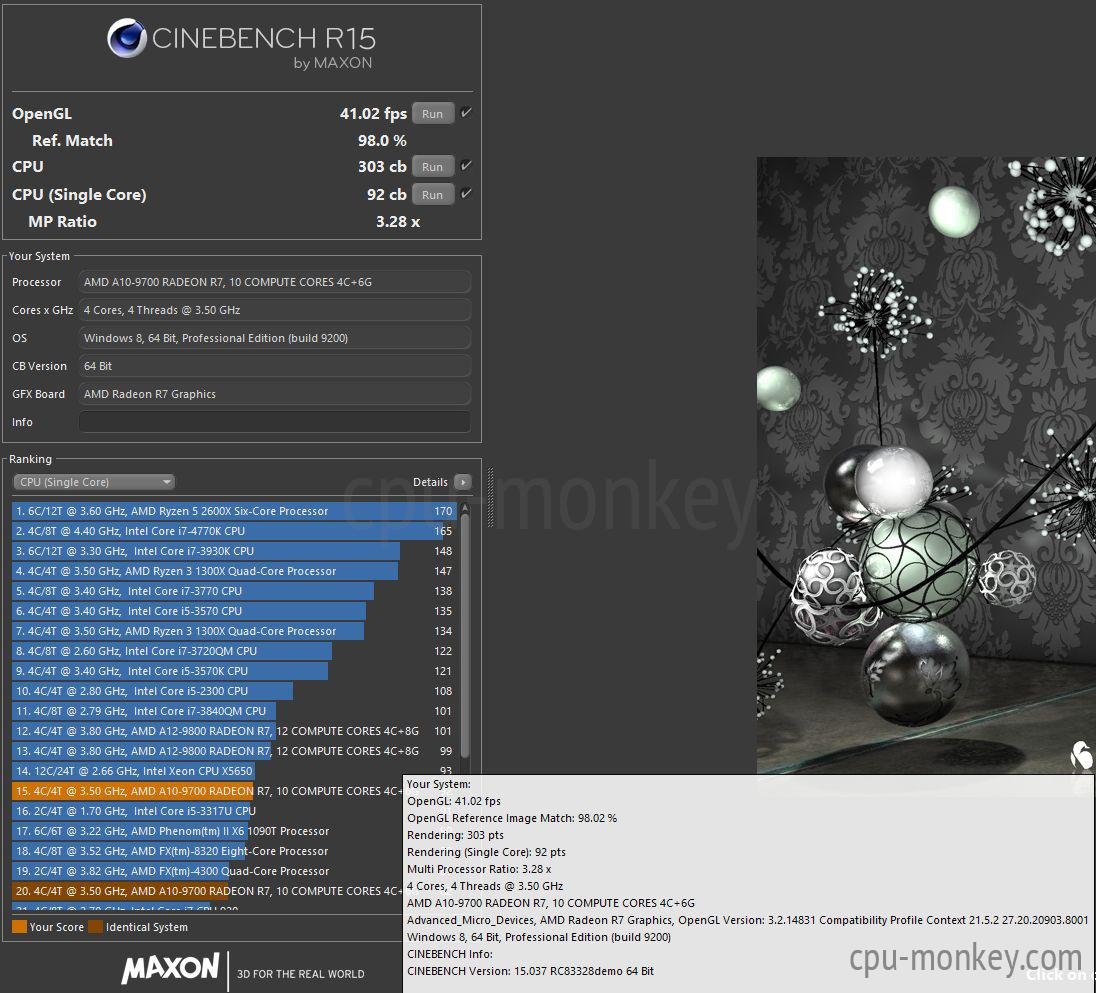Select ranking row 16 Intel Core i5-3317U
Viewport: 1096px width, 993px height.
[208, 811]
